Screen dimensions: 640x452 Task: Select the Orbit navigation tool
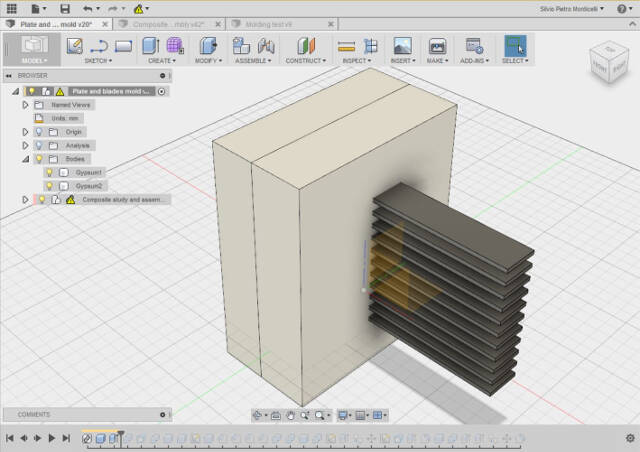257,416
